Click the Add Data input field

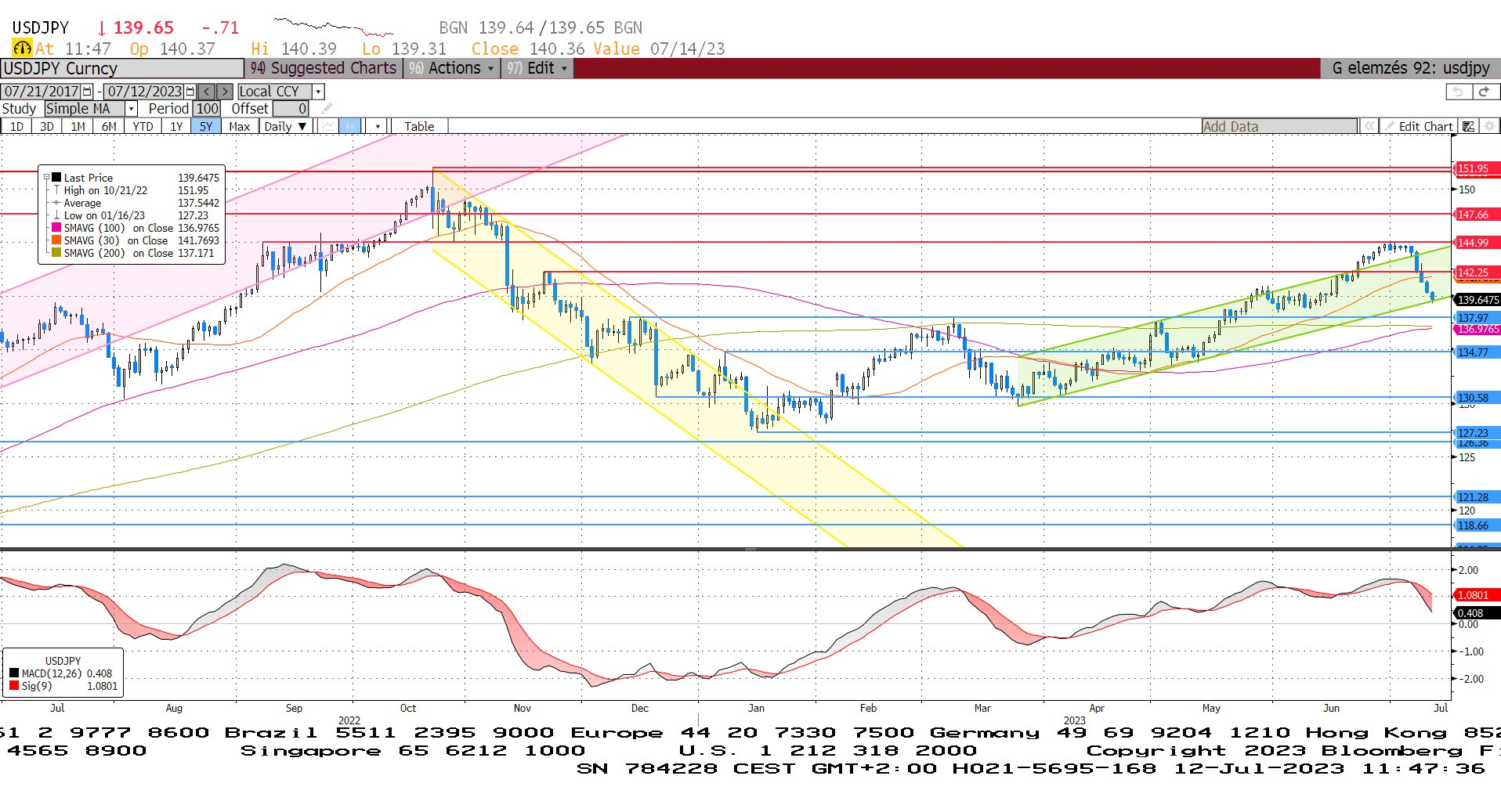[1279, 126]
